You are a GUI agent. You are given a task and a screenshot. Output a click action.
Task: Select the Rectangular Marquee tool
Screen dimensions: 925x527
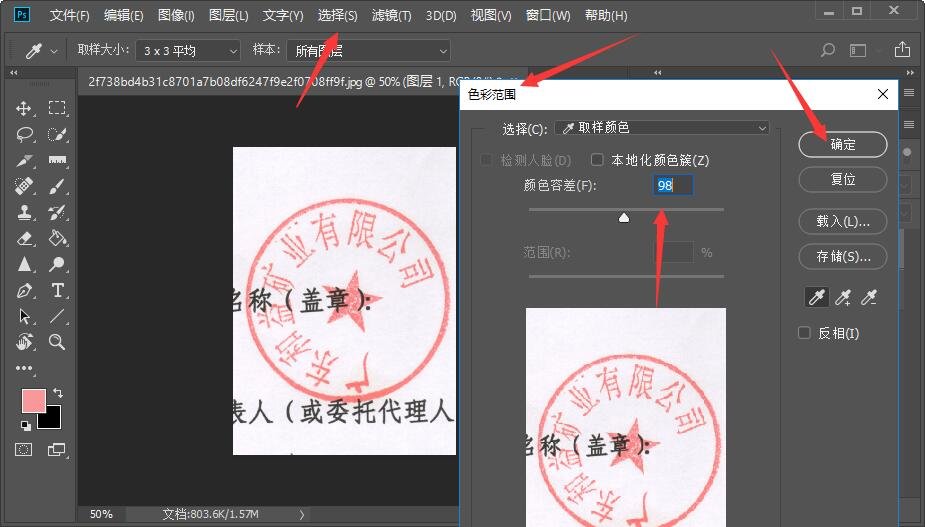click(57, 107)
